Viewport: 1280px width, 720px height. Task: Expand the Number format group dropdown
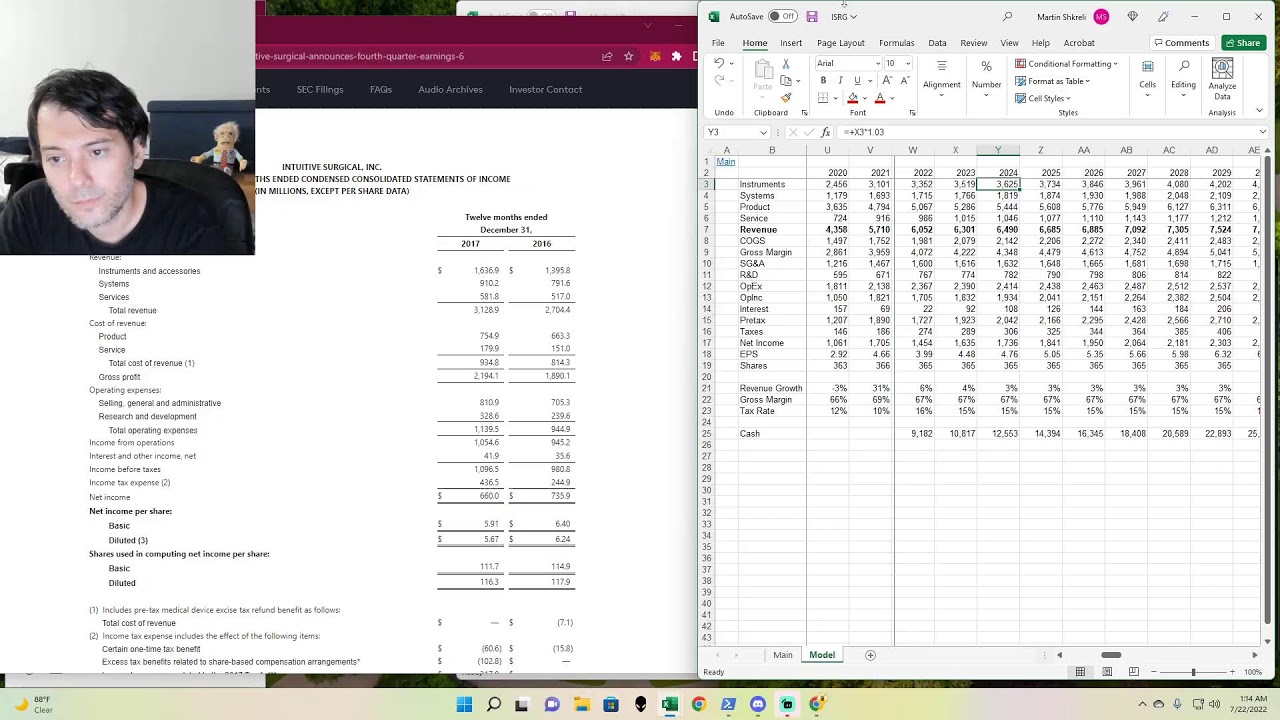coord(986,77)
